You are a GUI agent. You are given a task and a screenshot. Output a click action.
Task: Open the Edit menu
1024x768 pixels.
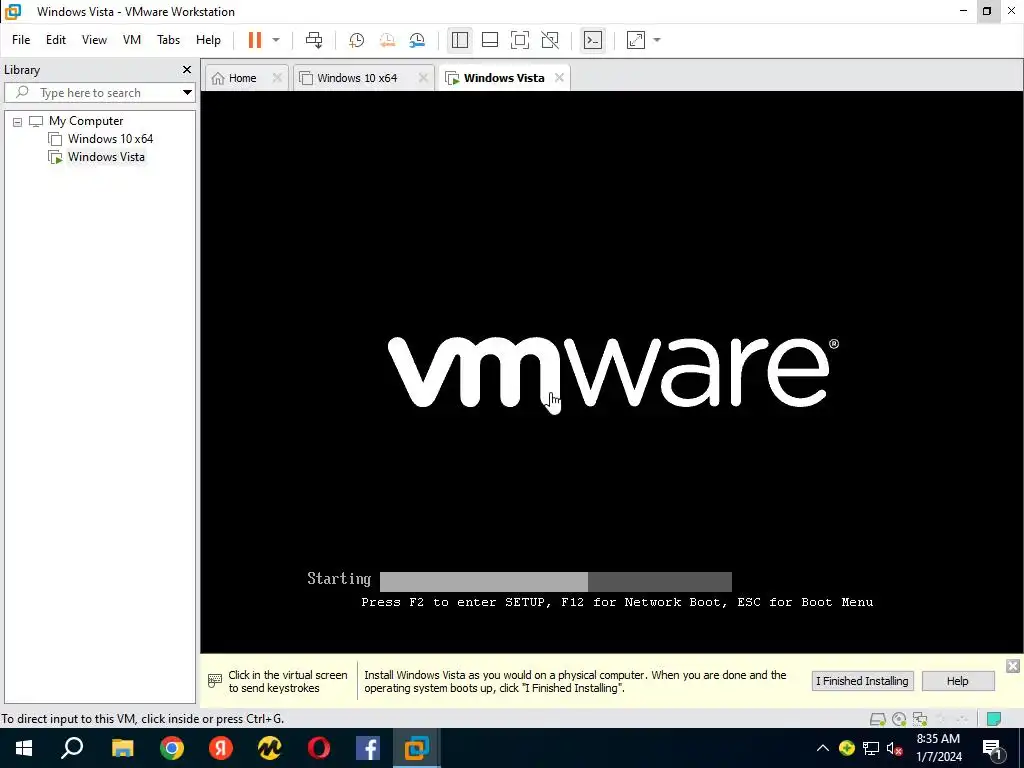point(56,40)
